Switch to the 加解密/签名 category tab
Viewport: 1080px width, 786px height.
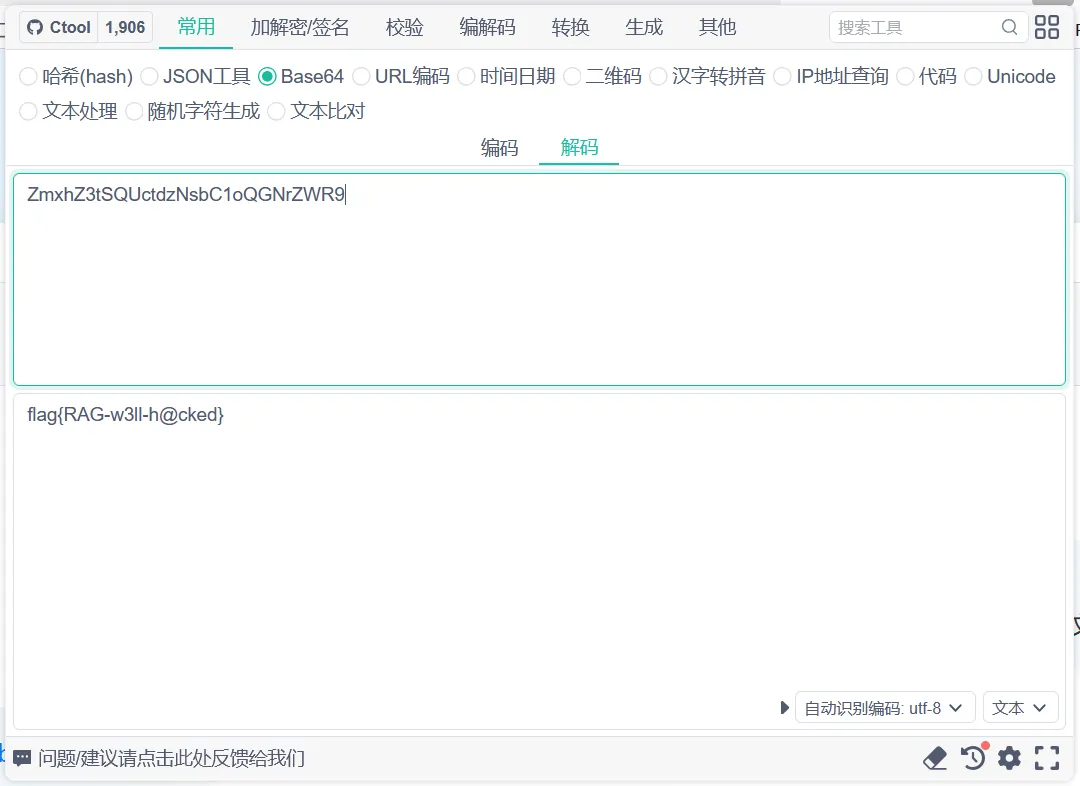point(300,27)
